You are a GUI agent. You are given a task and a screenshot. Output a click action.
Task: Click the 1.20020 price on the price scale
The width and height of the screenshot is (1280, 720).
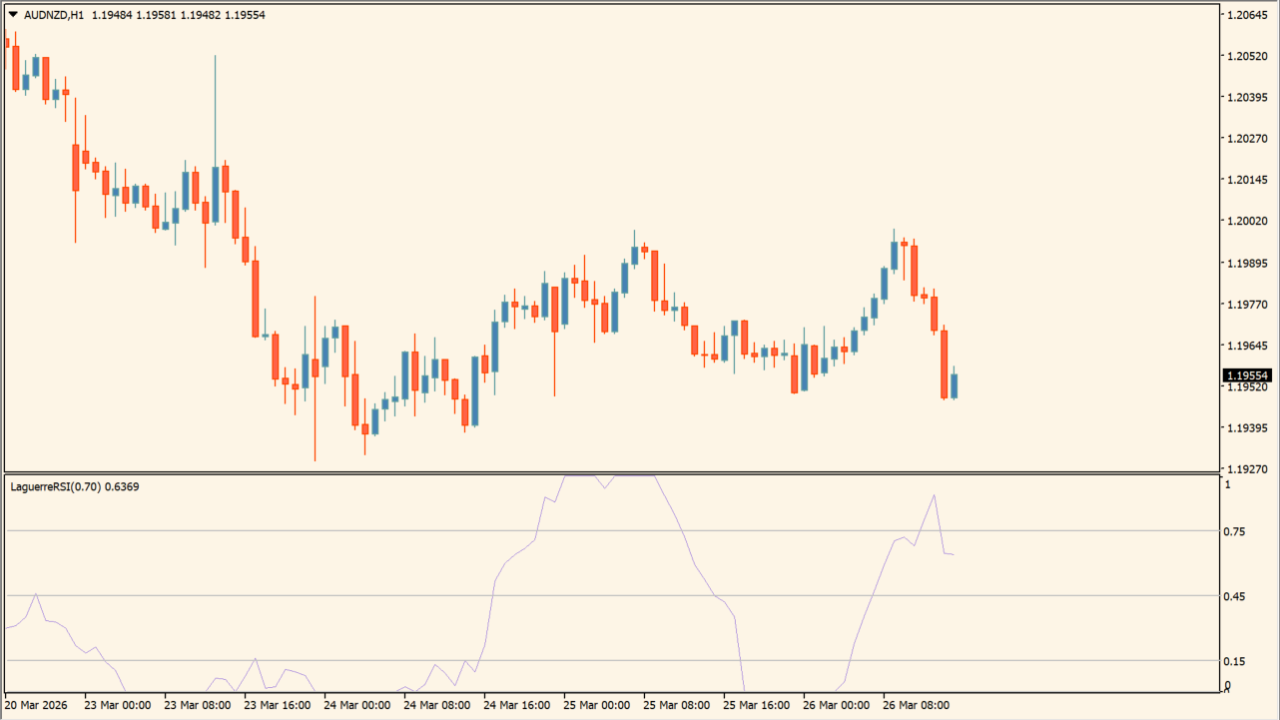pyautogui.click(x=1246, y=221)
